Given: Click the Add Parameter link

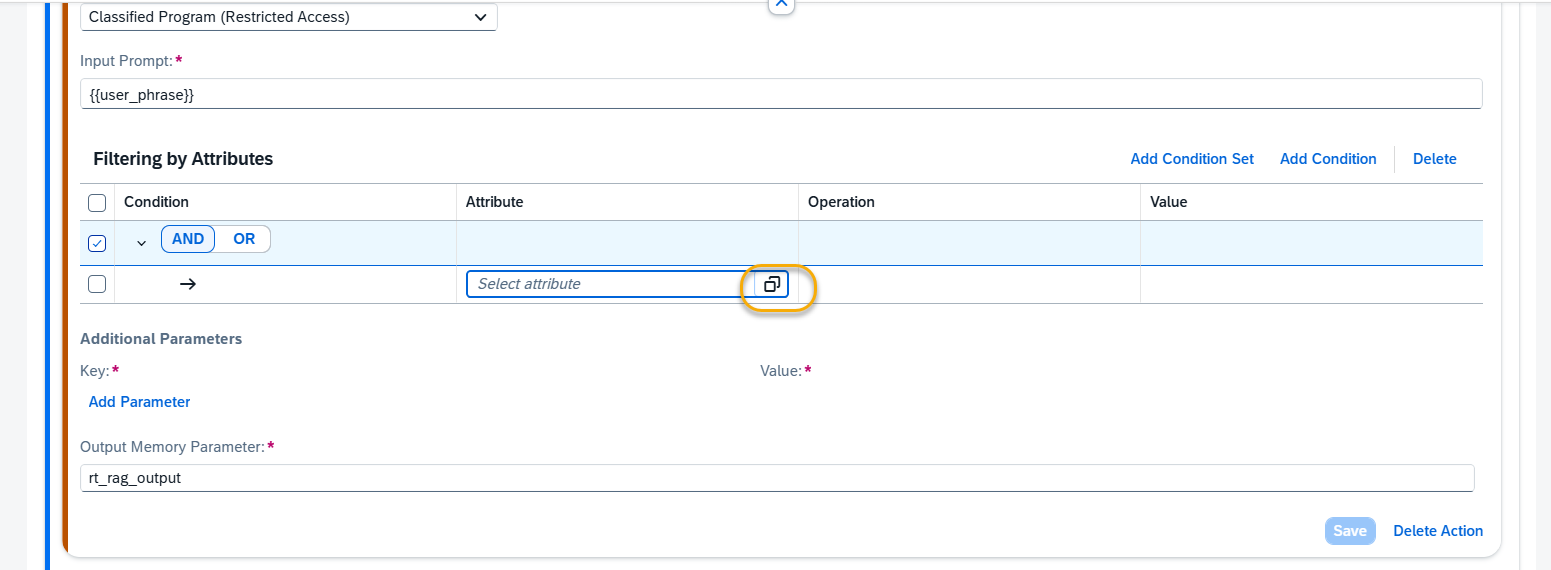Looking at the screenshot, I should tap(139, 402).
